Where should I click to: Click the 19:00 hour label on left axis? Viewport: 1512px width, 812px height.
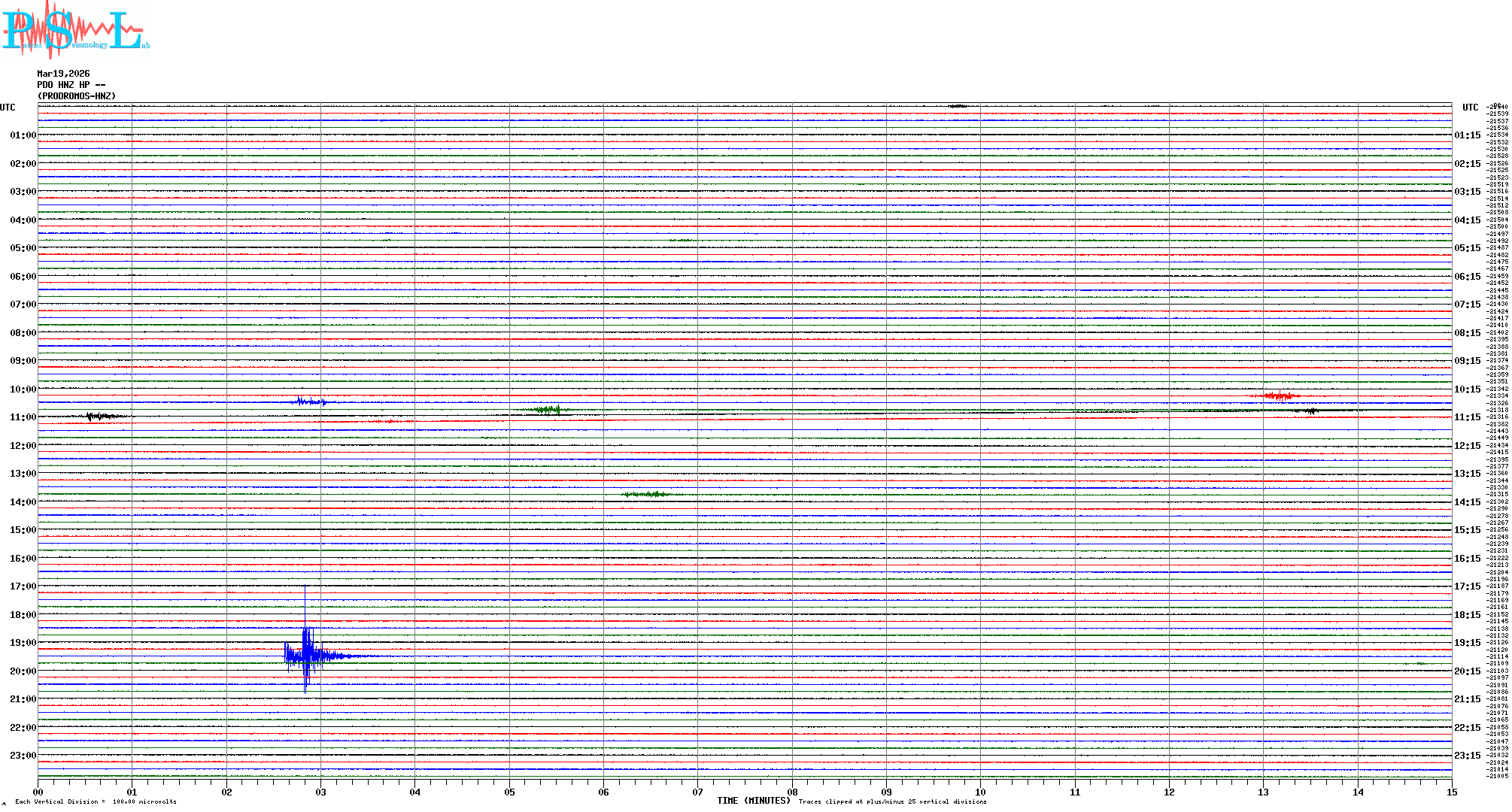tap(23, 643)
